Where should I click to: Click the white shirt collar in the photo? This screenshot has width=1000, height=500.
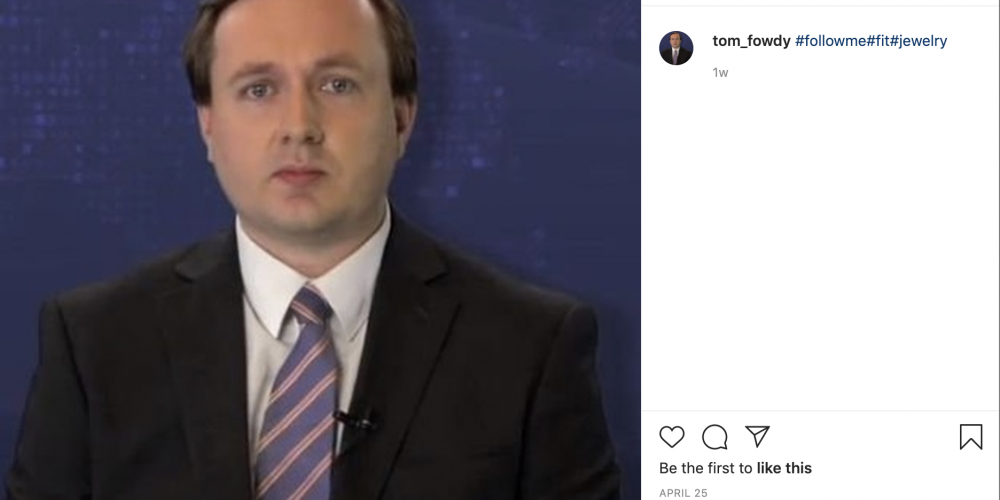coord(312,268)
